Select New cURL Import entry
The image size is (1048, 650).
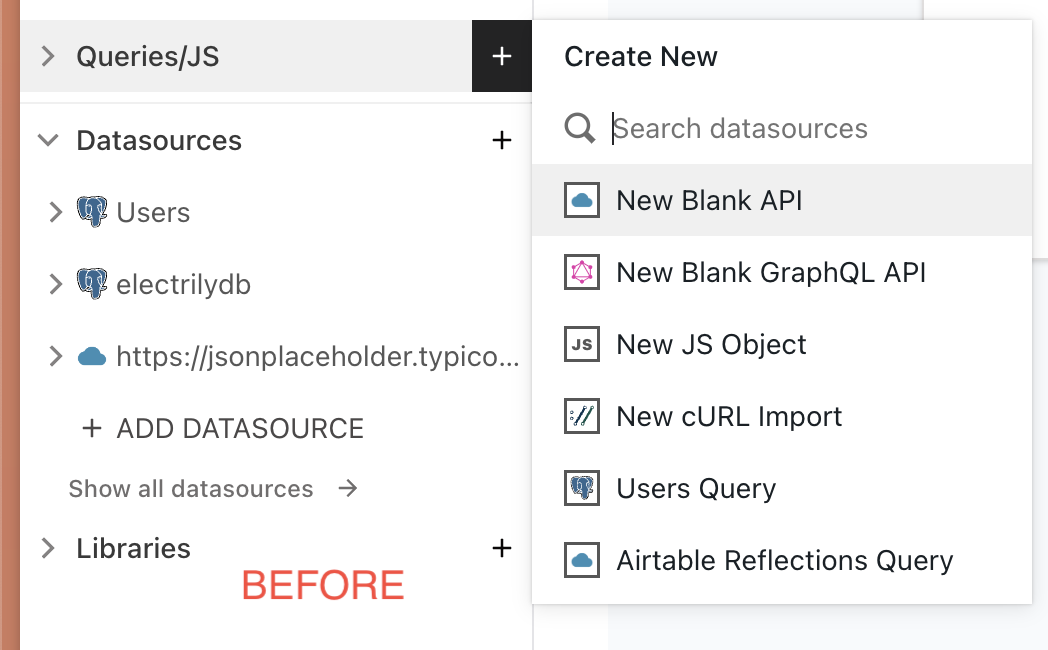[729, 417]
